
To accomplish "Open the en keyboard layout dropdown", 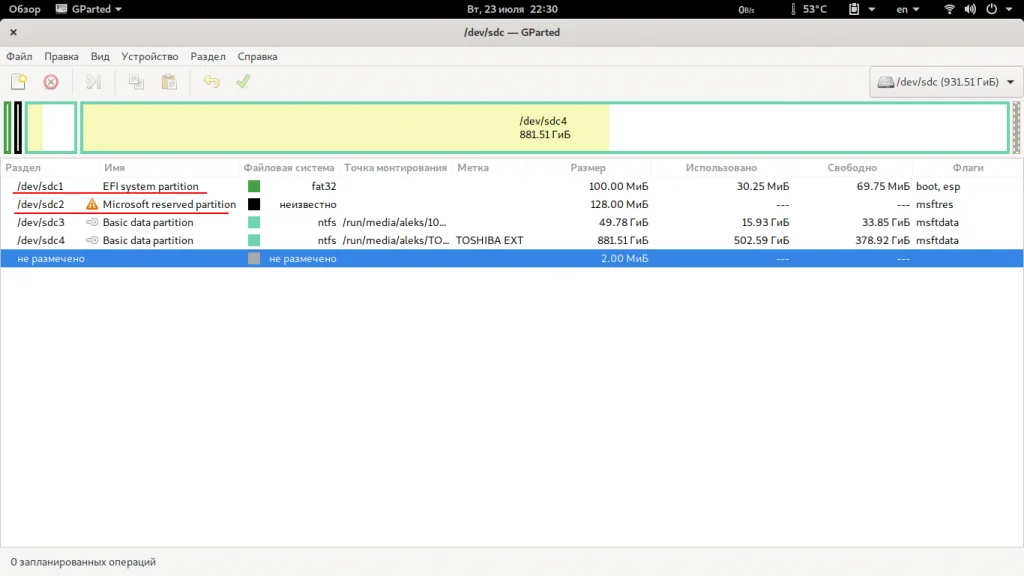I will click(908, 9).
